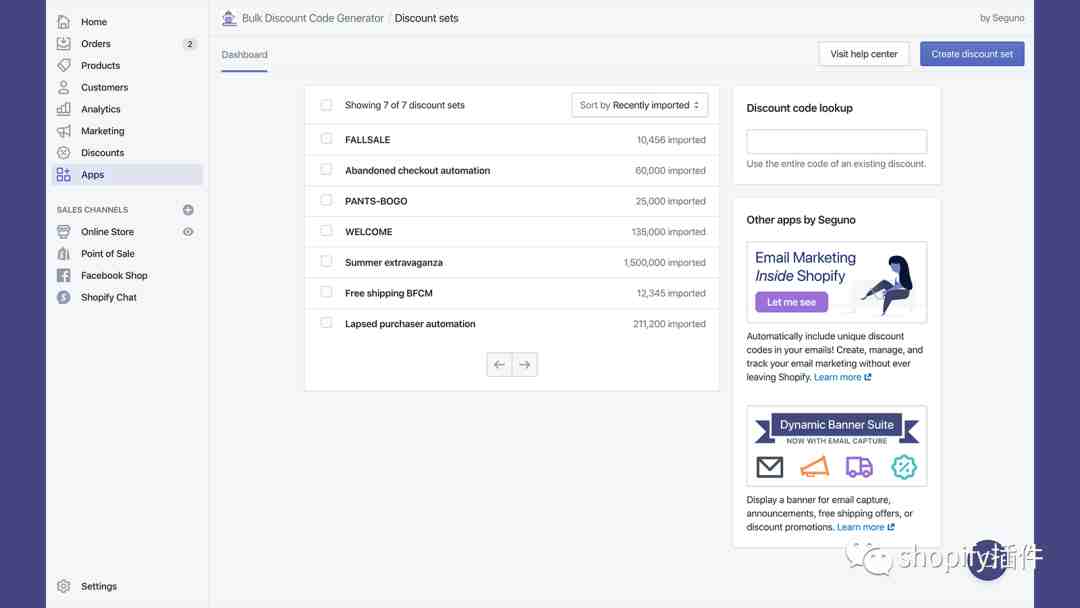Click the Settings gear icon

coord(64,586)
